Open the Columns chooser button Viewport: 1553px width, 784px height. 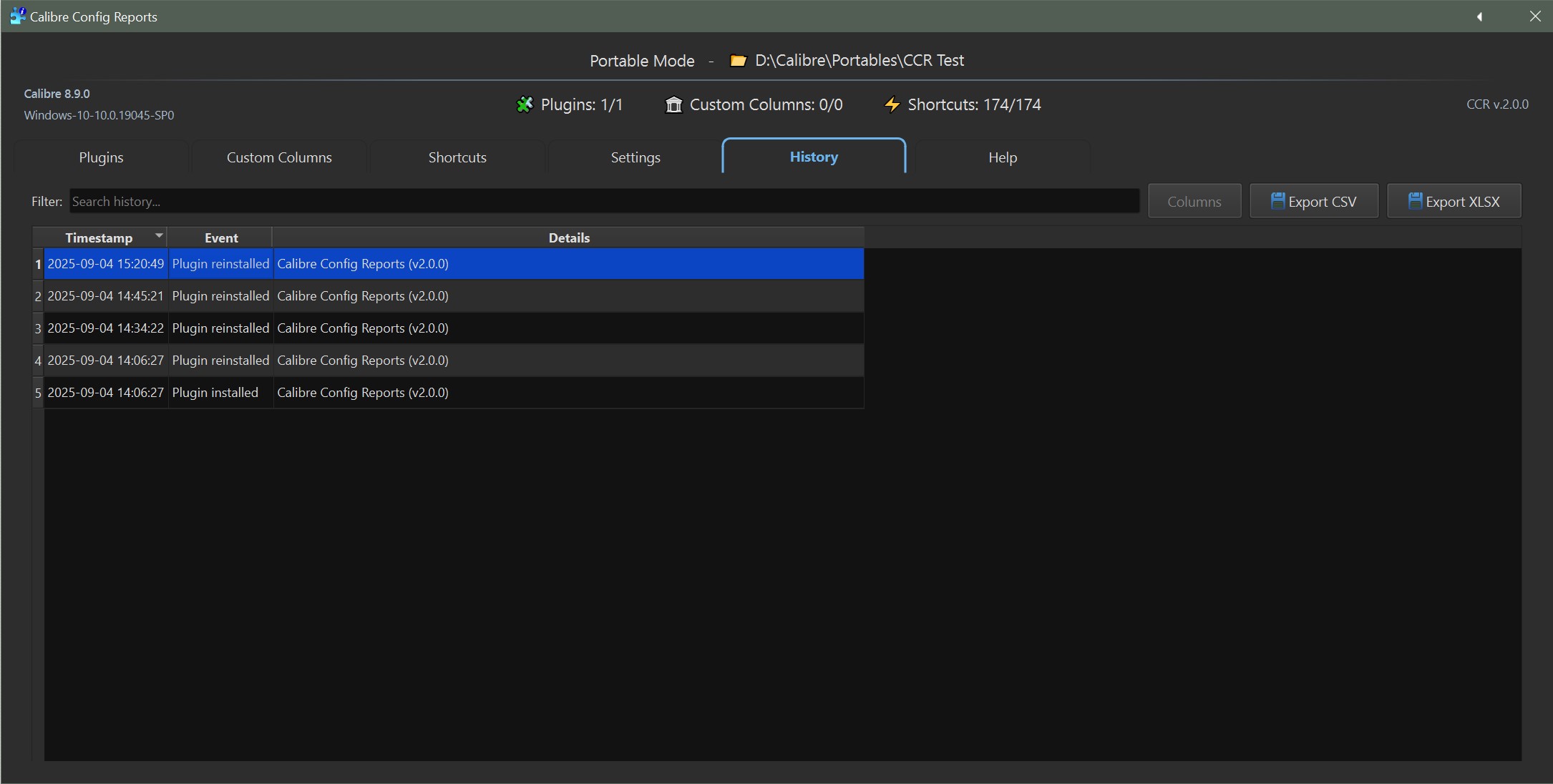(1194, 202)
